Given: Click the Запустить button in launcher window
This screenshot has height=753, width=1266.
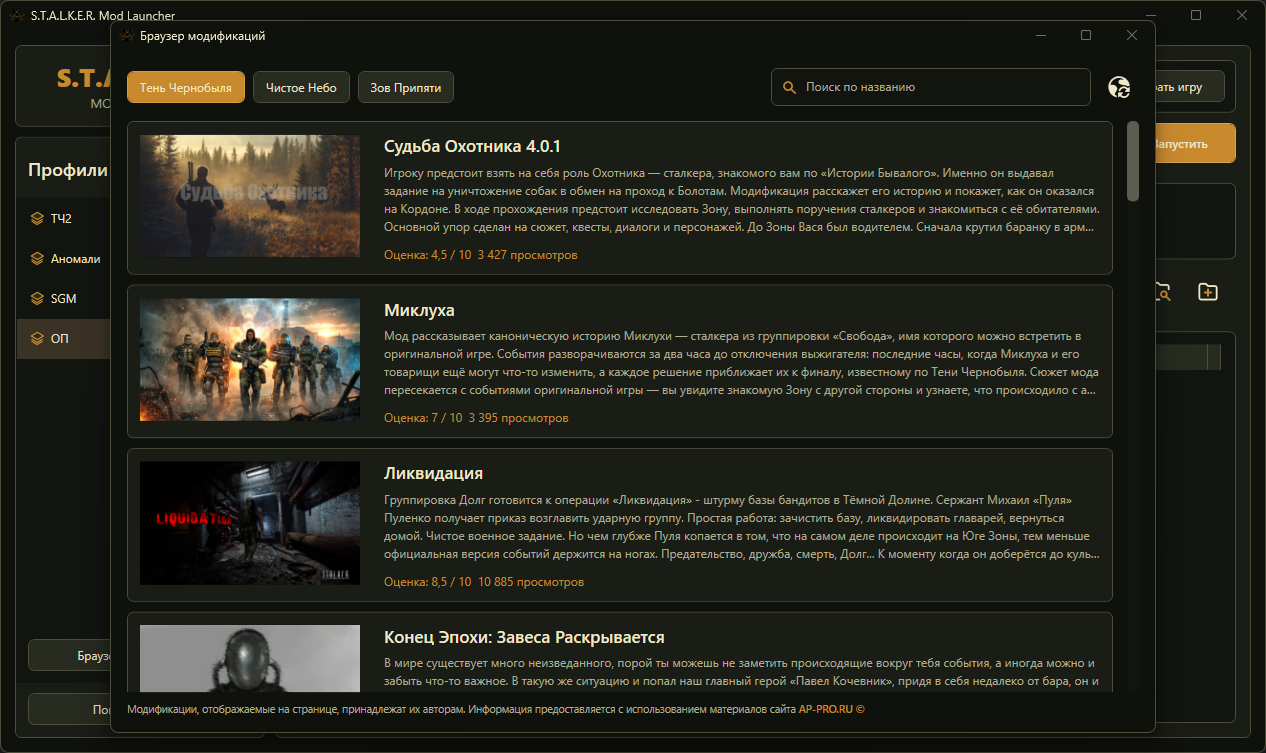Looking at the screenshot, I should tap(1195, 143).
